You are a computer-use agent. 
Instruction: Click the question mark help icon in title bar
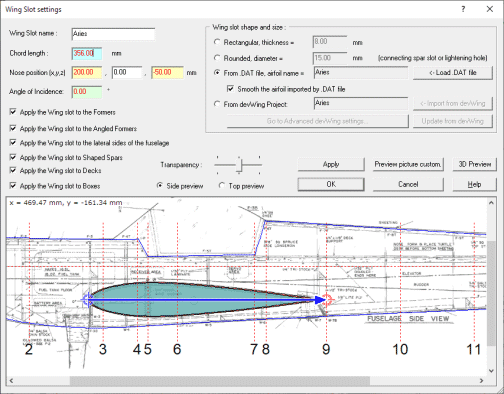[463, 9]
